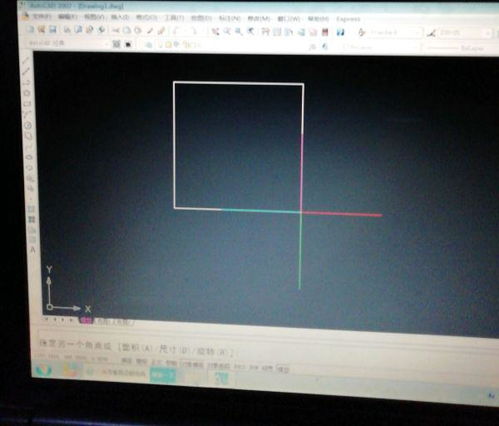Toggle 捕捉 snap in status bar
499x426 pixels.
(127, 360)
